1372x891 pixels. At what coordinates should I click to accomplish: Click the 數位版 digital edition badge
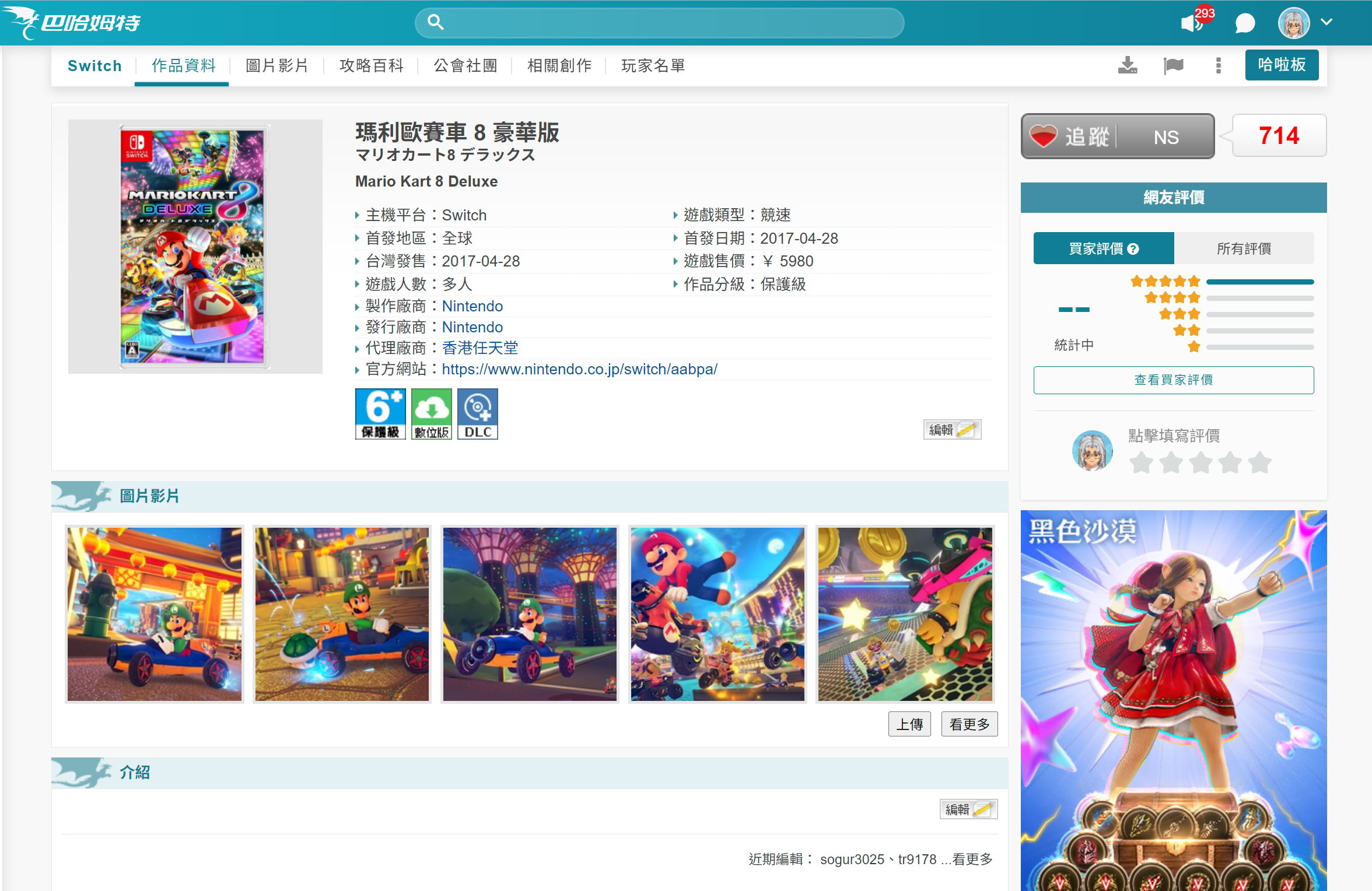432,413
